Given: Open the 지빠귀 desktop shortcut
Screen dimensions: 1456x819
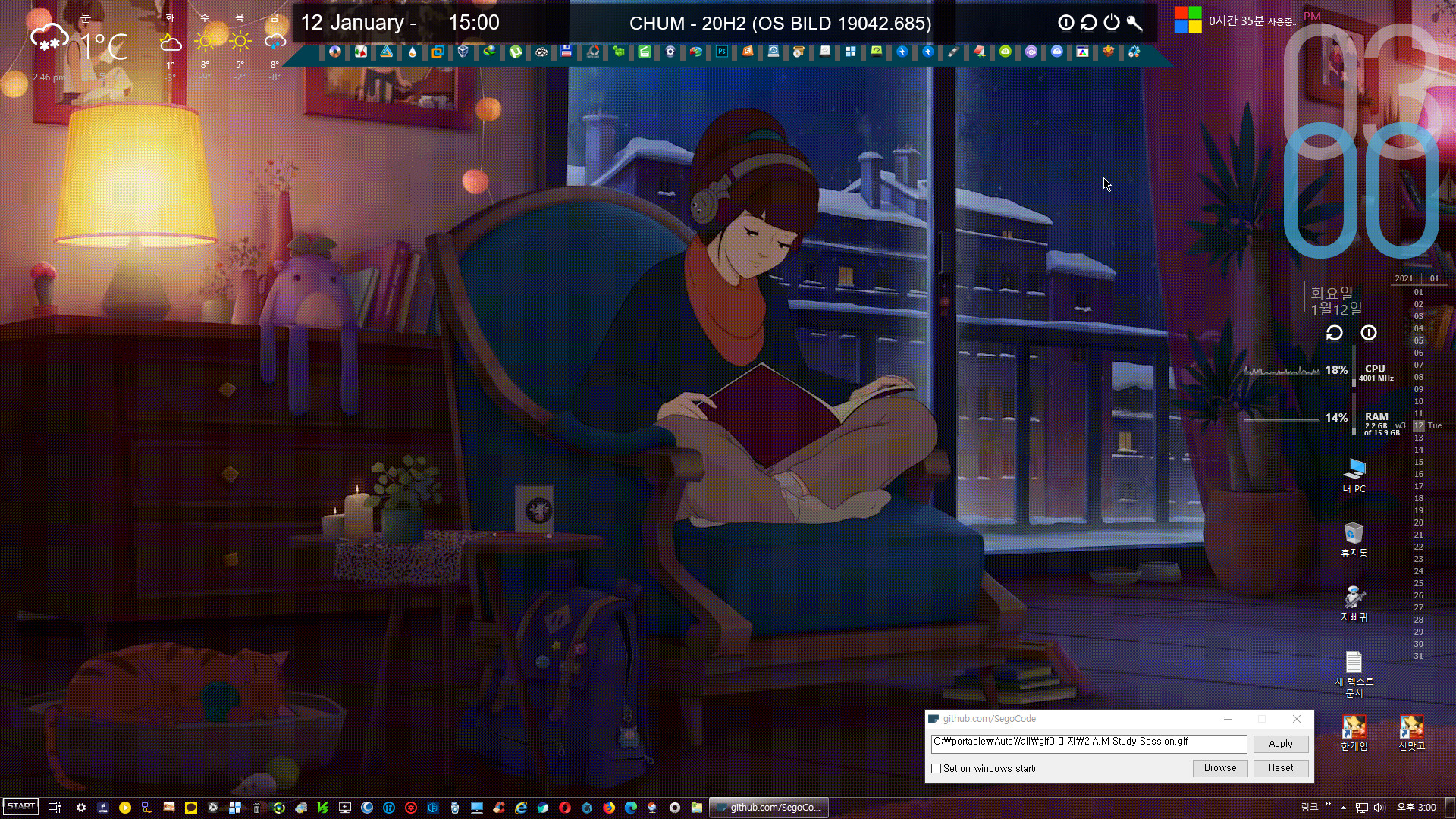Looking at the screenshot, I should coord(1354,604).
